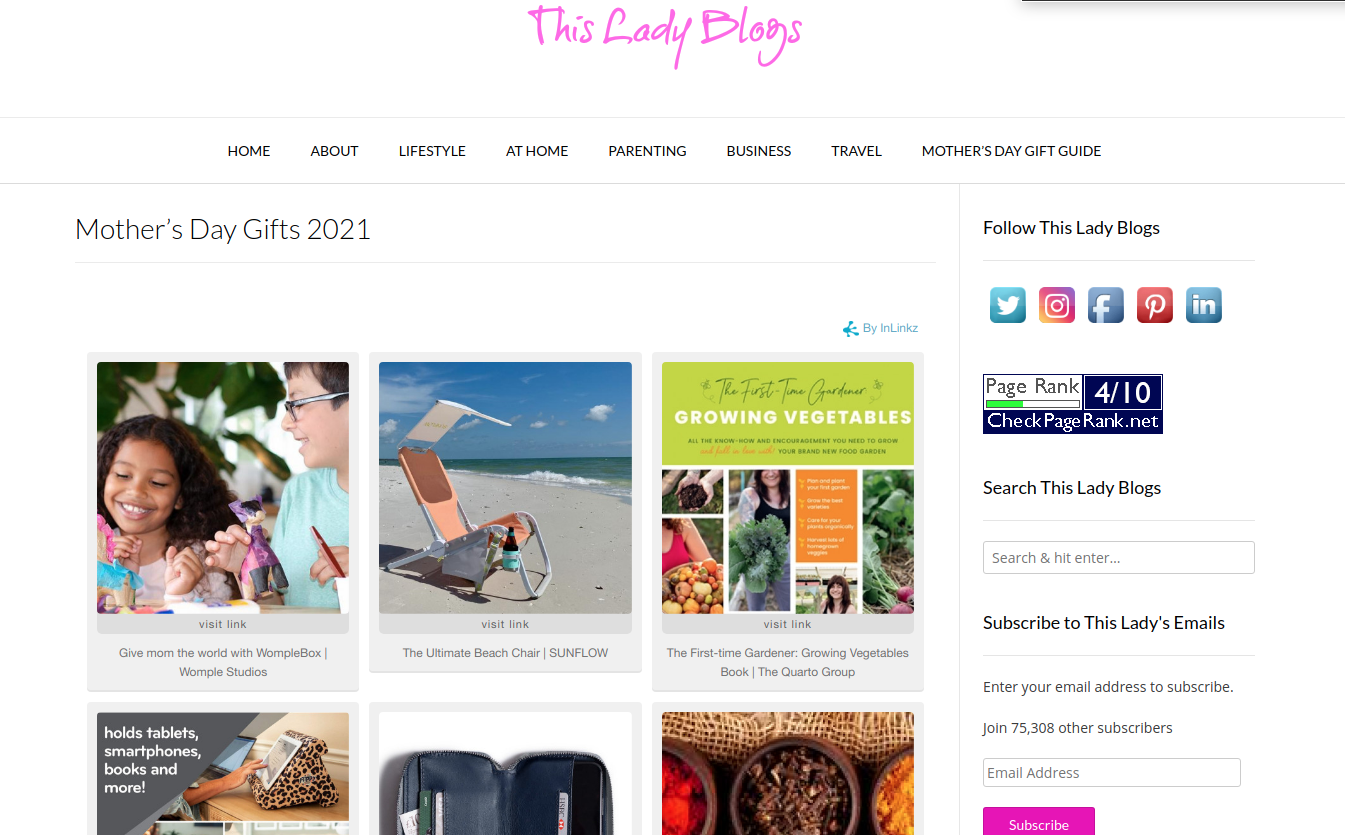Click the Email Address input field
Screen dimensions: 1345x835
[1111, 773]
